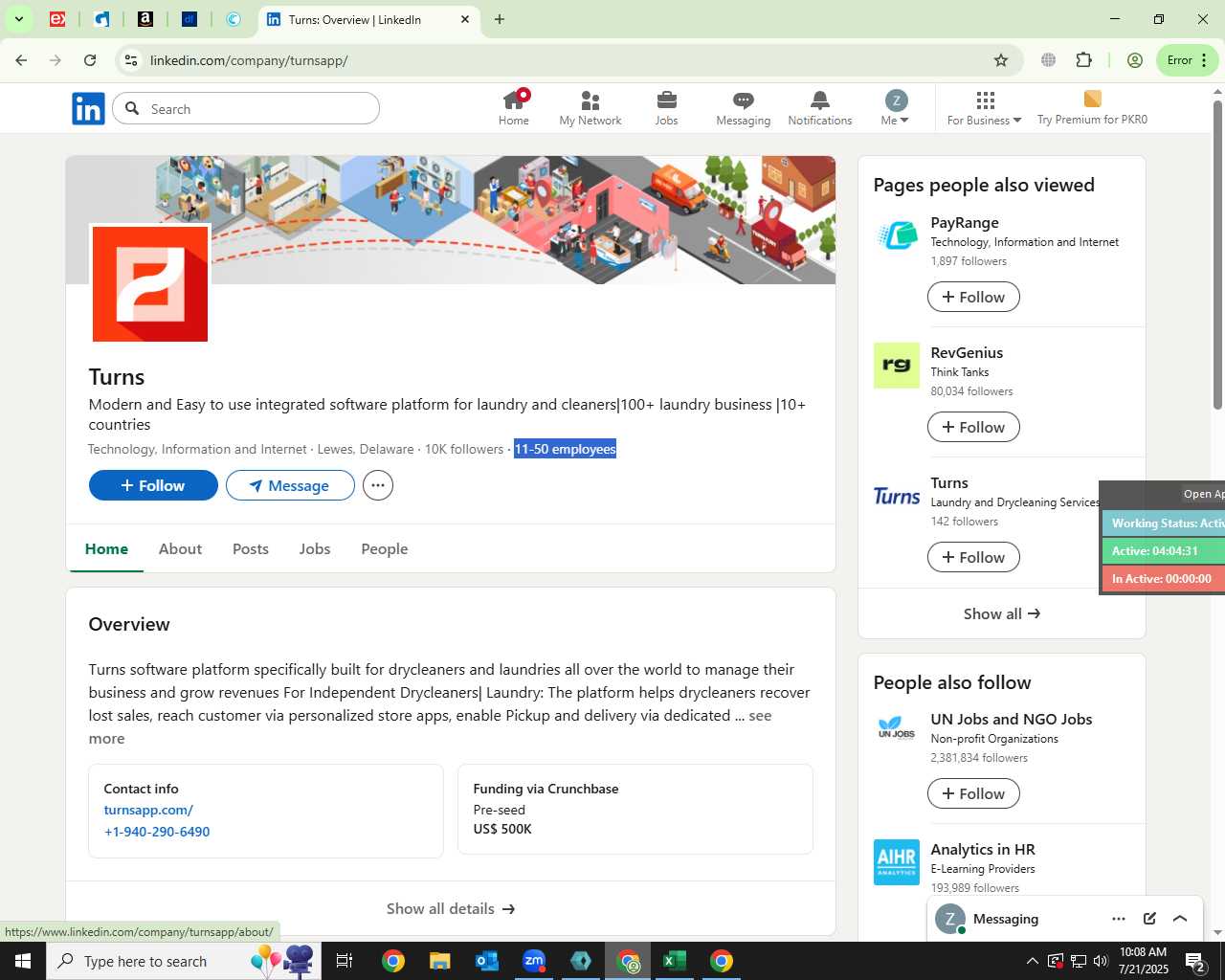Open the Funding via Crunchbase card
The width and height of the screenshot is (1225, 980).
click(635, 809)
